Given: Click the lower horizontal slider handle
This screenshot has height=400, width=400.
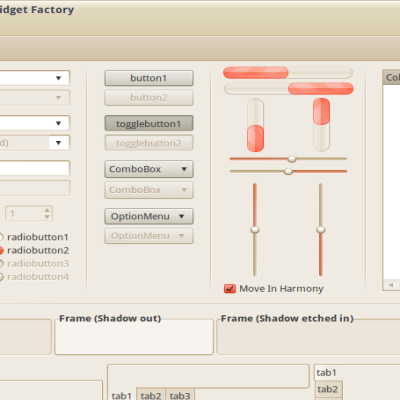Looking at the screenshot, I should [288, 172].
